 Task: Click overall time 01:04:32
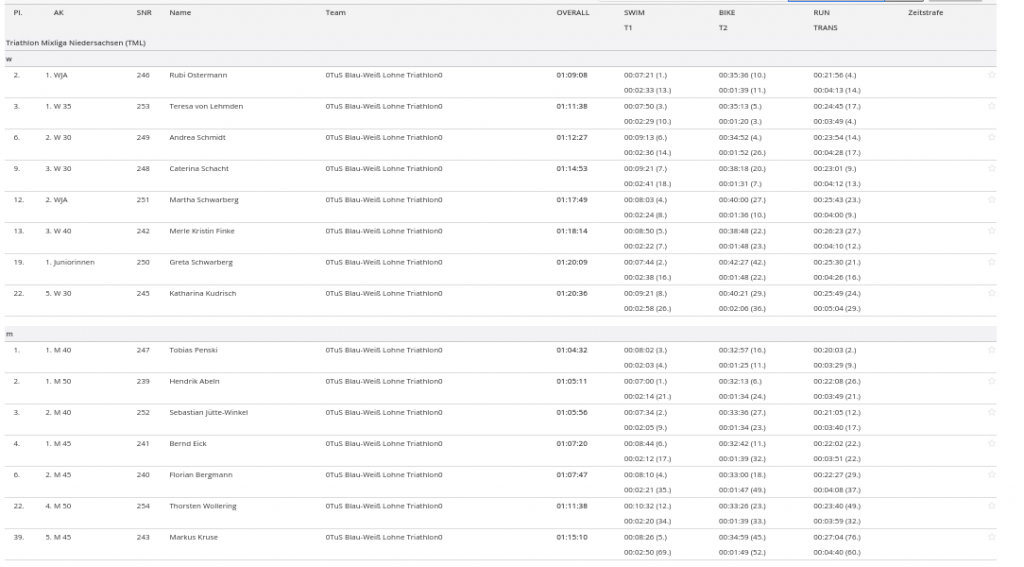[x=572, y=350]
